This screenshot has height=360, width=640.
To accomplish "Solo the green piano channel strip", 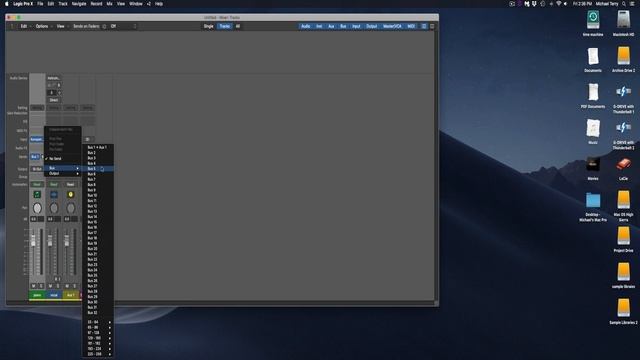I will pos(41,286).
